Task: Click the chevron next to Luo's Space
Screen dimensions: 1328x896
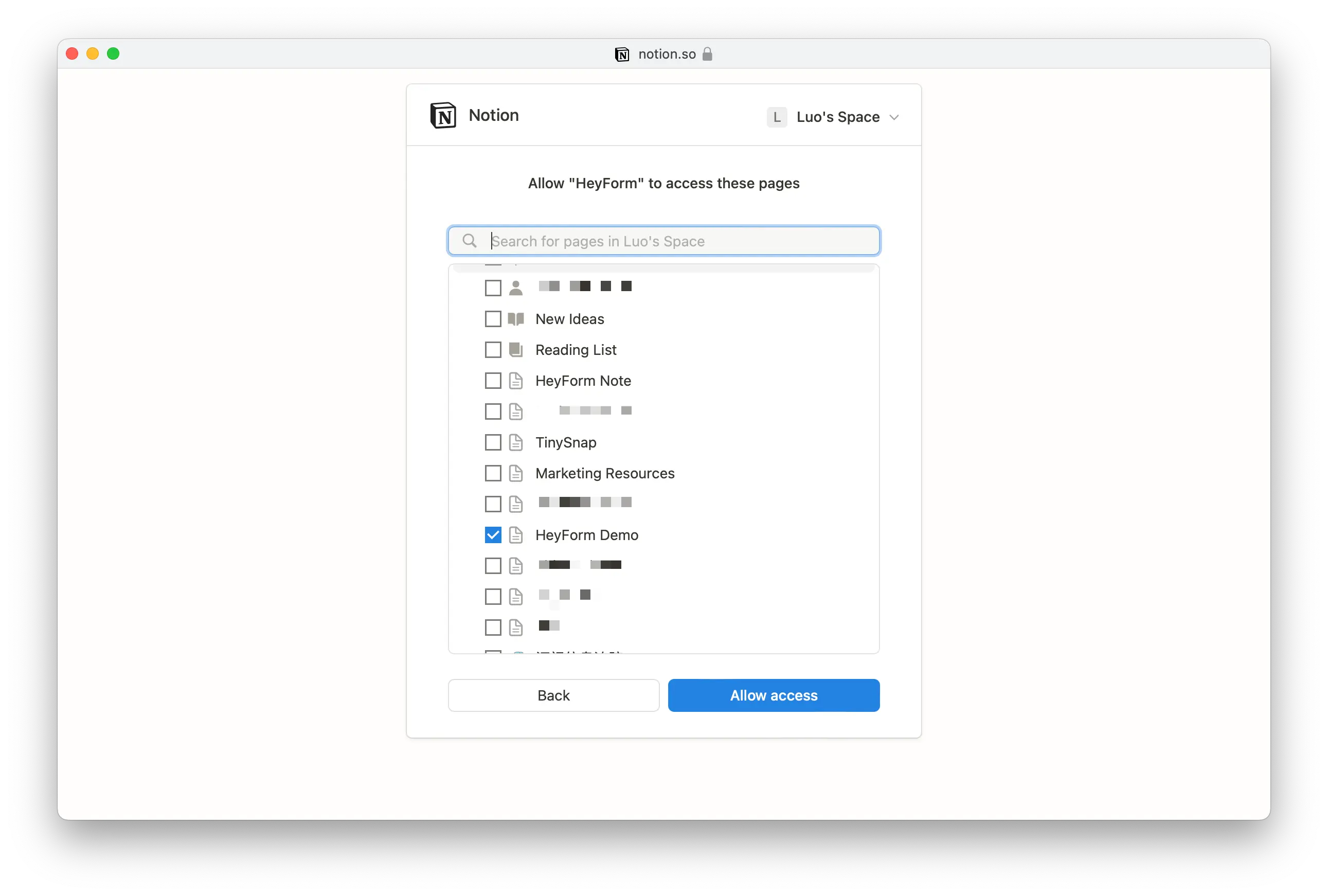Action: click(x=894, y=117)
